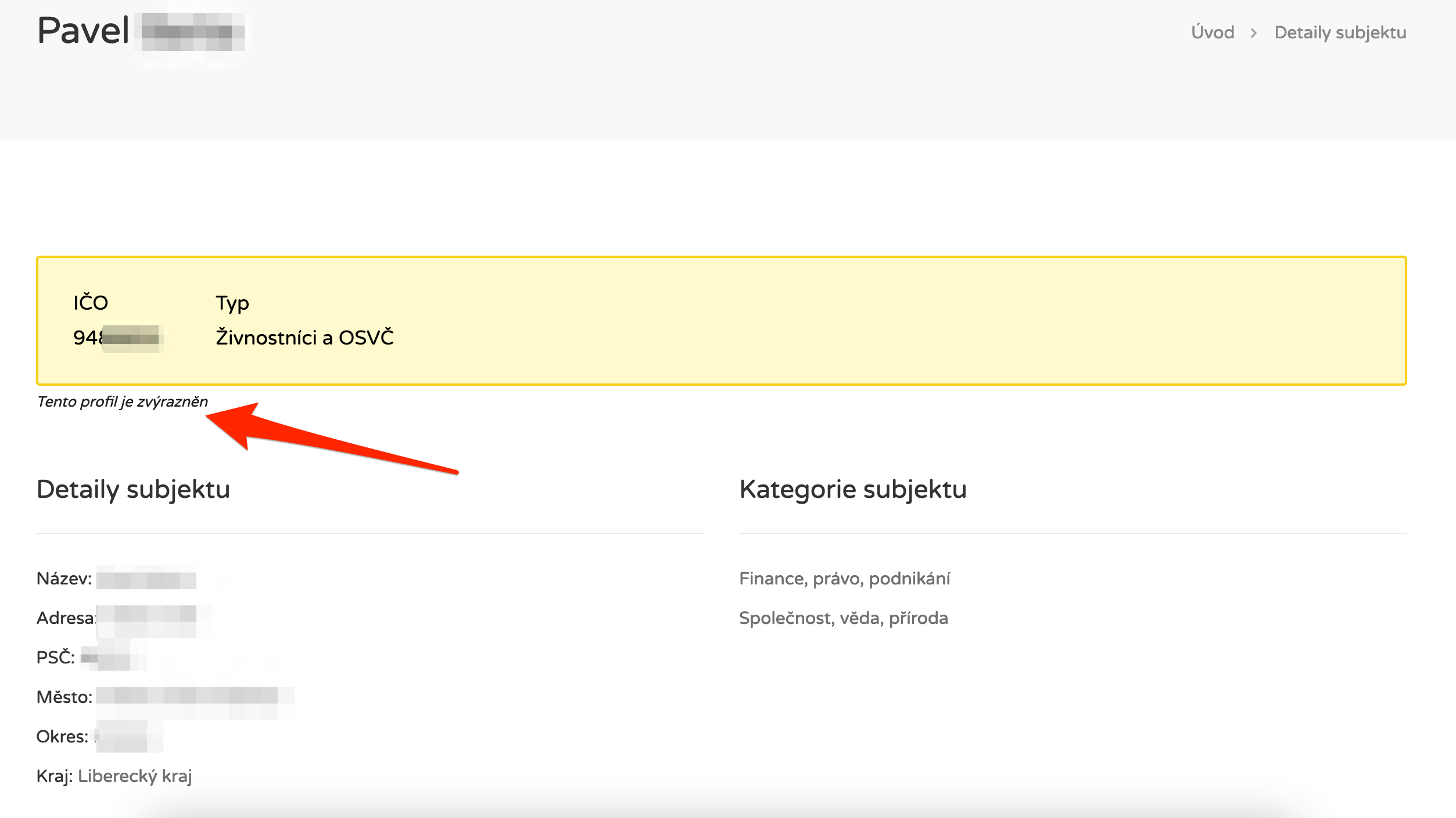Screen dimensions: 1456x818
Task: Click the IČO label in yellow box
Action: pyautogui.click(x=91, y=303)
